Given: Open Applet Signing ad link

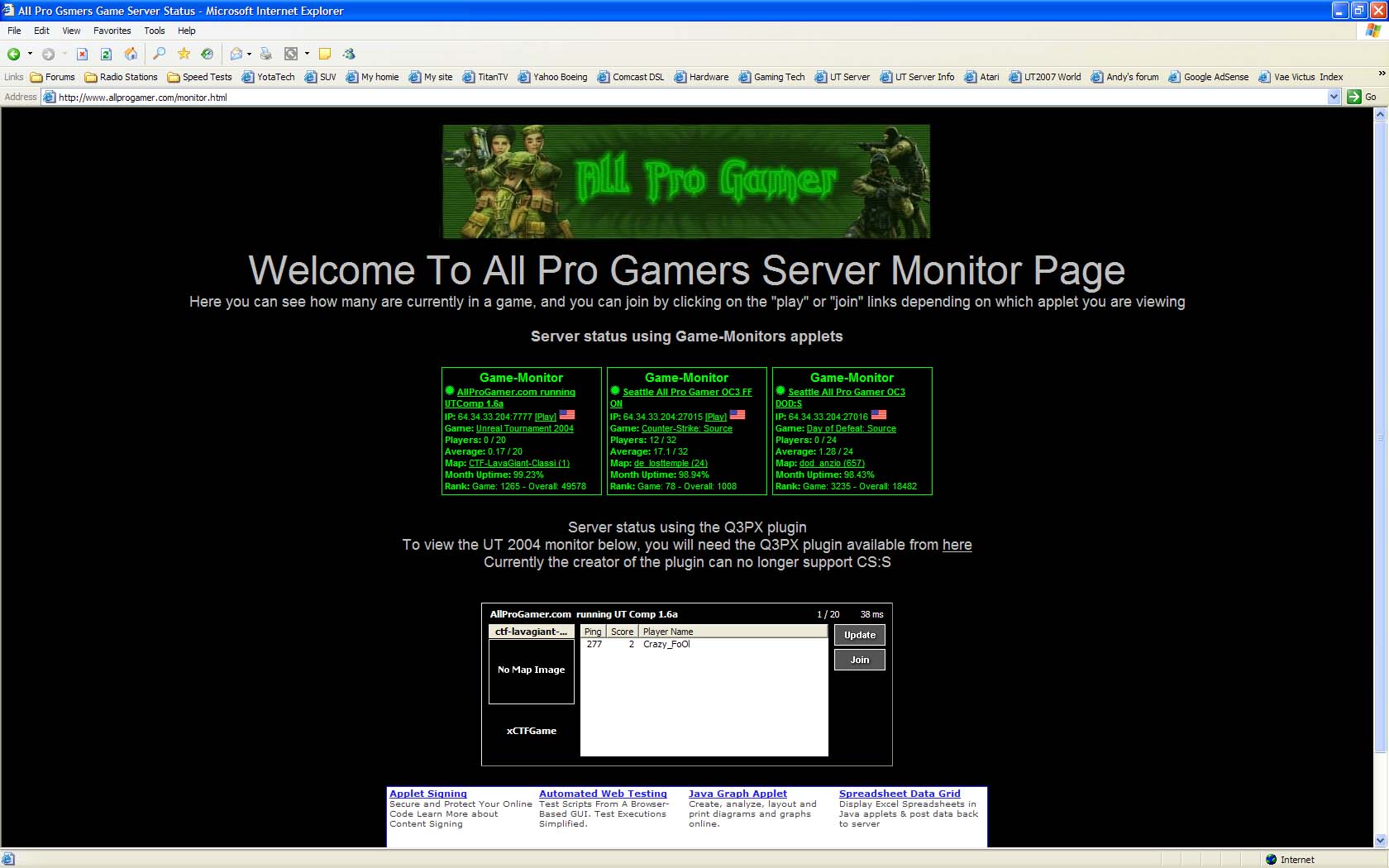Looking at the screenshot, I should pos(428,794).
